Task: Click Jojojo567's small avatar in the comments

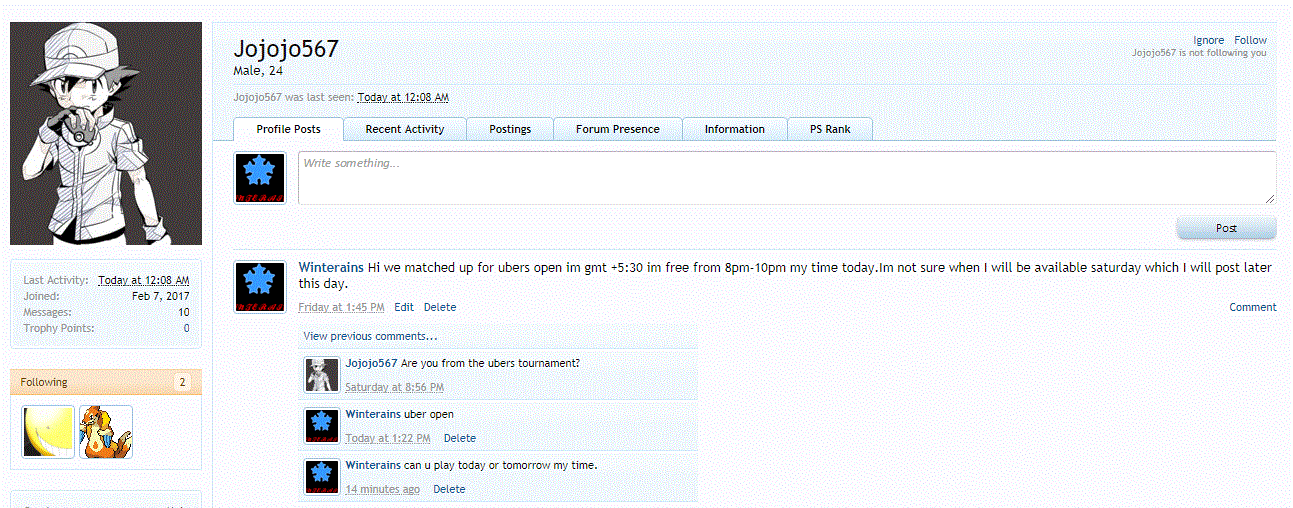Action: pyautogui.click(x=322, y=375)
